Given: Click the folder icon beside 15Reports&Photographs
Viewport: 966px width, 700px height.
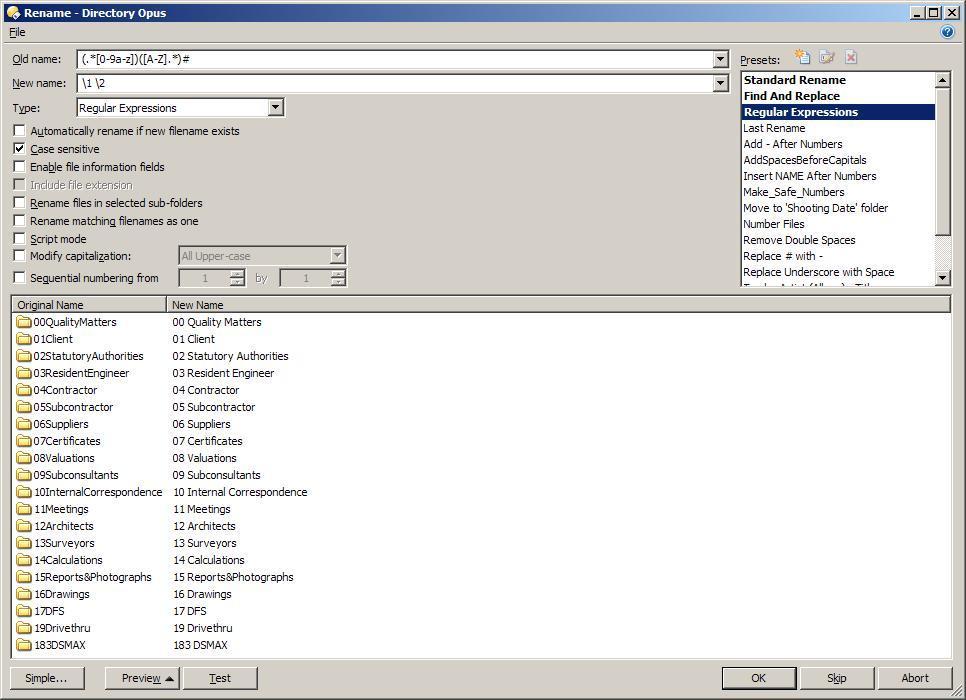Looking at the screenshot, I should click(24, 577).
